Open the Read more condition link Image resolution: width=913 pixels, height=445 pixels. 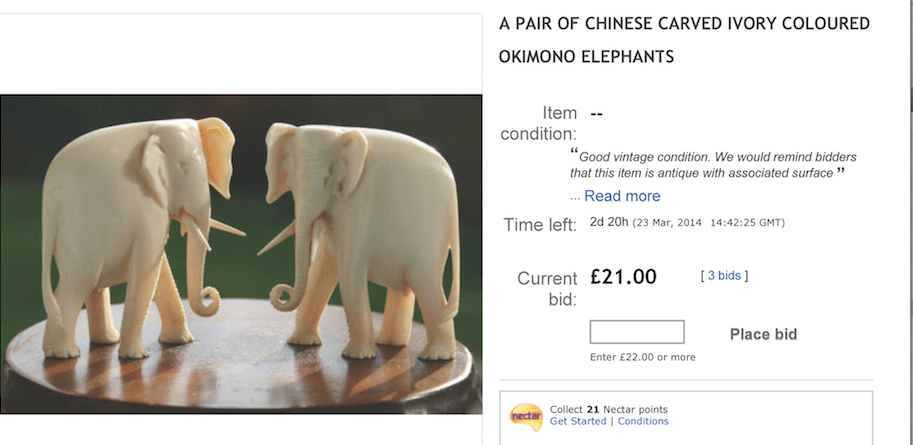pos(622,196)
